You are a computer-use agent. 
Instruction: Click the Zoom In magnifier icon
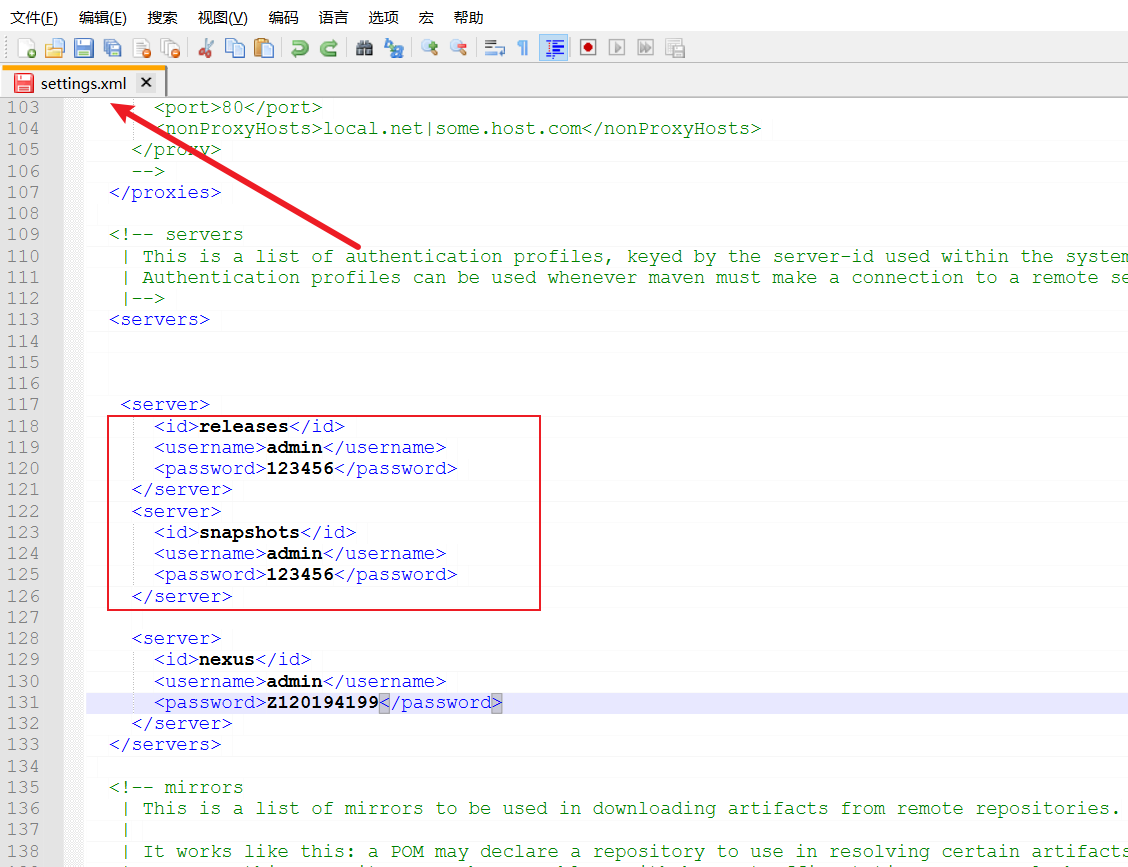[x=429, y=48]
